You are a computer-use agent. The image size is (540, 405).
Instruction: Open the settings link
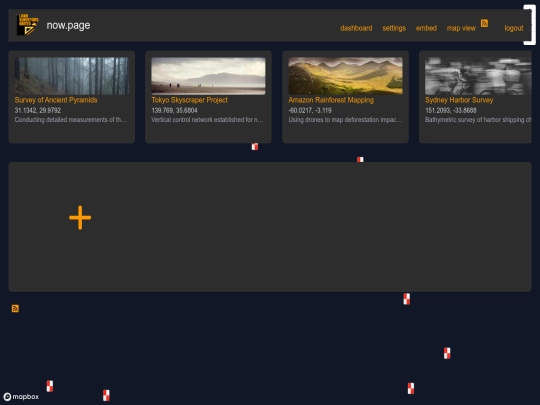(394, 28)
